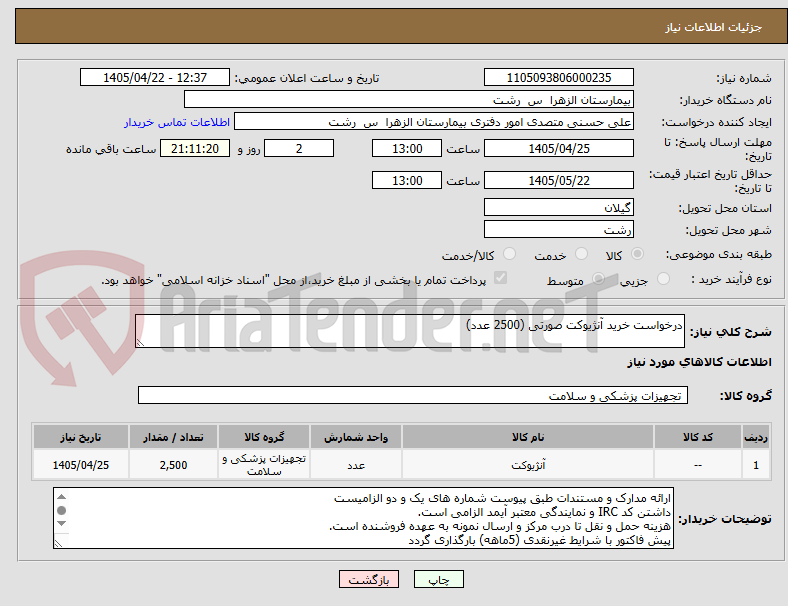Click the goods group cell in table row
This screenshot has height=606, width=788.
(x=264, y=465)
